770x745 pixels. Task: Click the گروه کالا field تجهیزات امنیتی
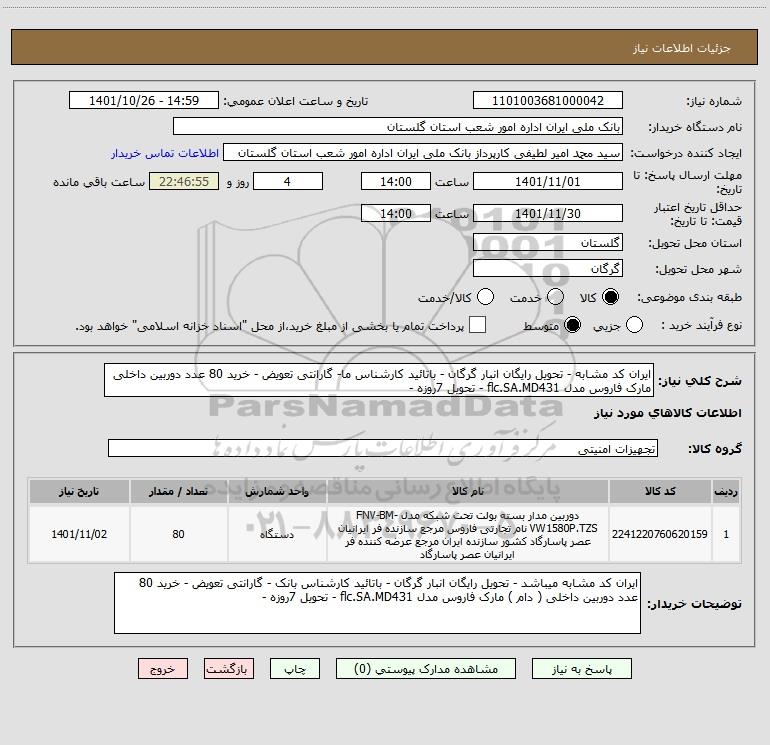pyautogui.click(x=383, y=448)
